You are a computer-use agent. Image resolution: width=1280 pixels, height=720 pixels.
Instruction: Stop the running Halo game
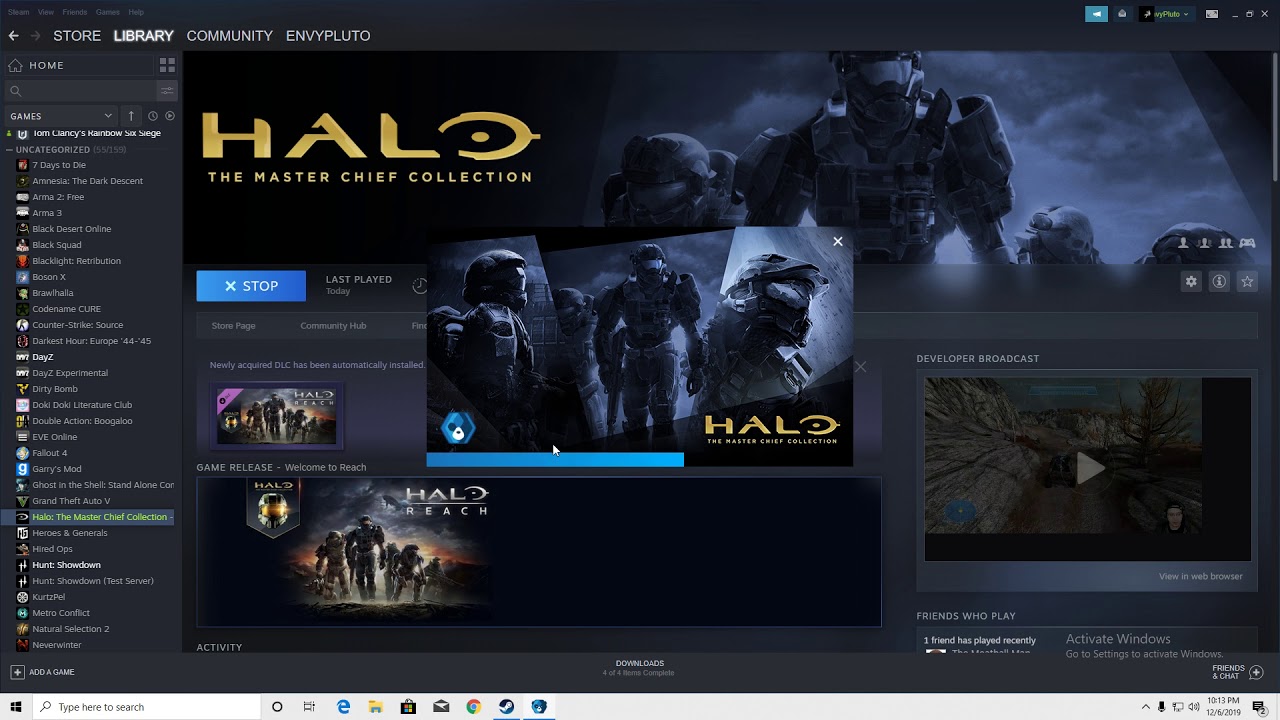point(251,286)
